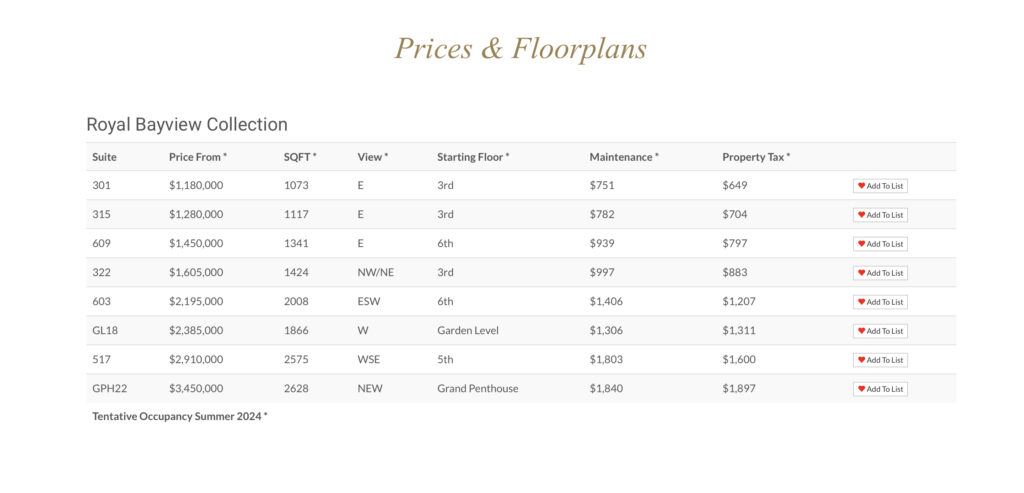Click the Suite column header
The height and width of the screenshot is (493, 1024).
click(104, 157)
